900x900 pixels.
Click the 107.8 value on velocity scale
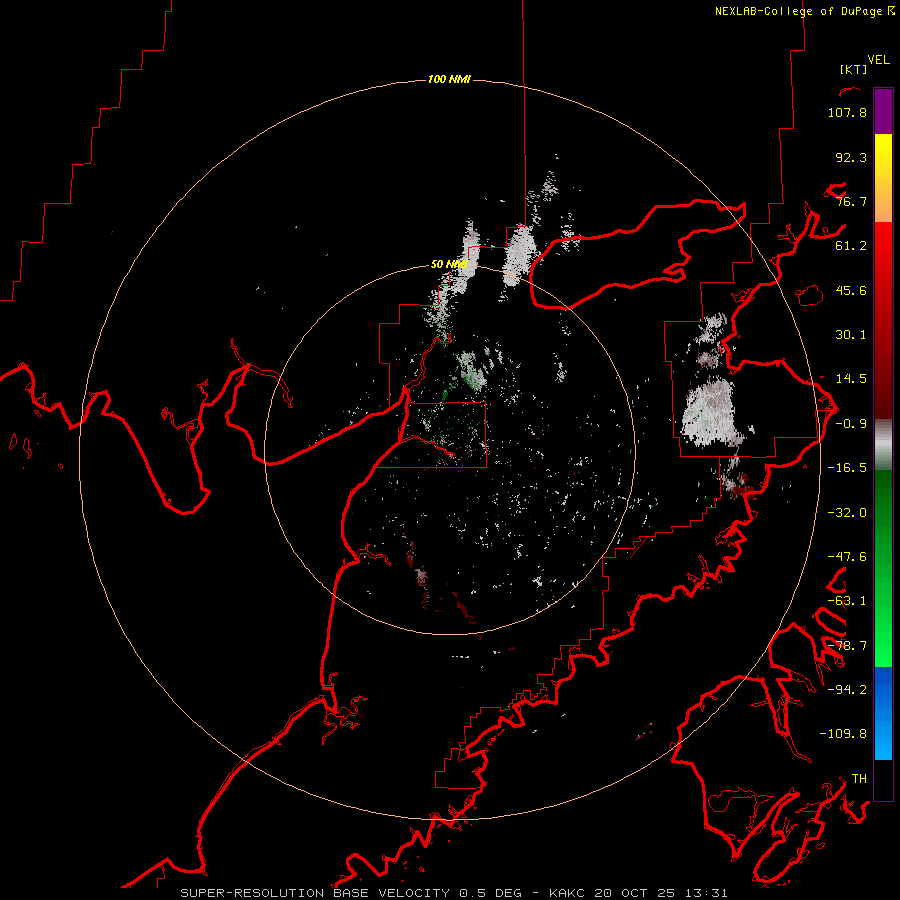[x=847, y=112]
